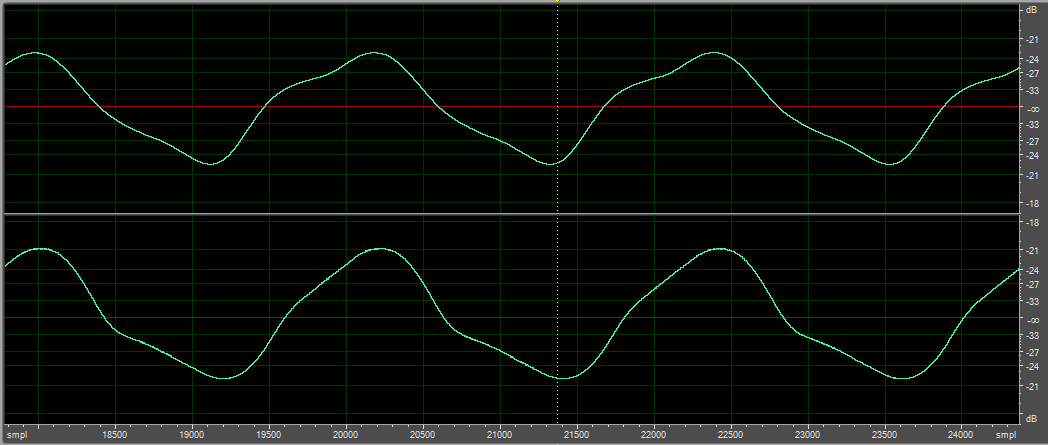Click the 23500 mark on the time ruler
Image resolution: width=1048 pixels, height=445 pixels.
click(884, 435)
